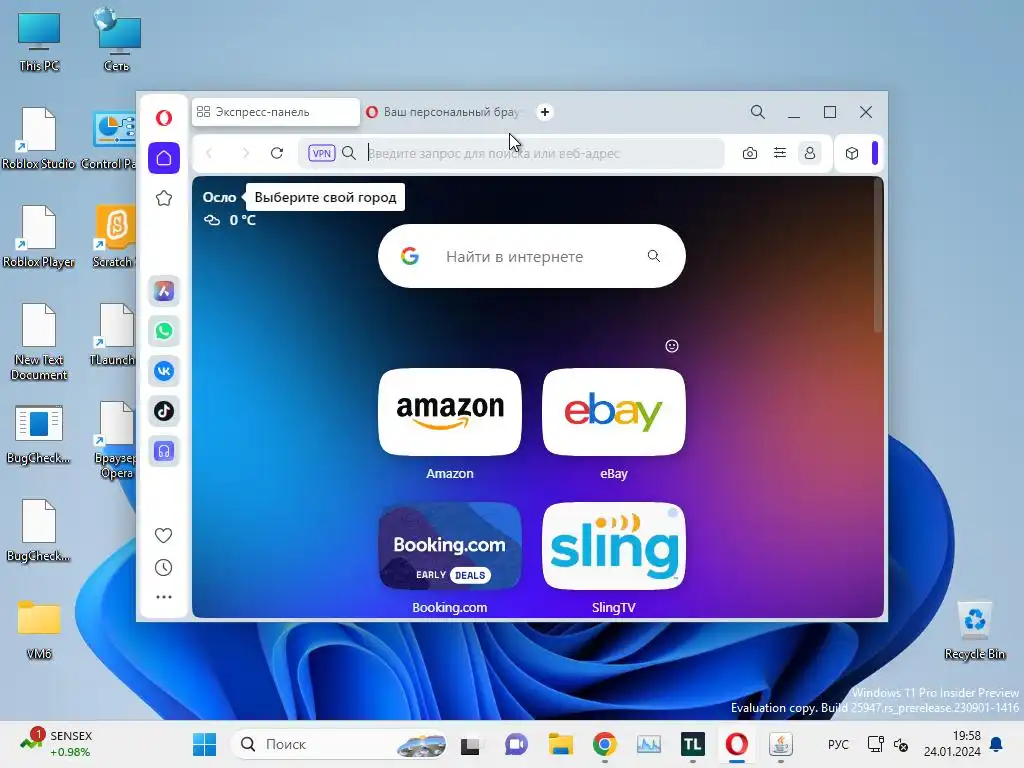1024x768 pixels.
Task: Open the eBay speed dial tile
Action: [614, 412]
